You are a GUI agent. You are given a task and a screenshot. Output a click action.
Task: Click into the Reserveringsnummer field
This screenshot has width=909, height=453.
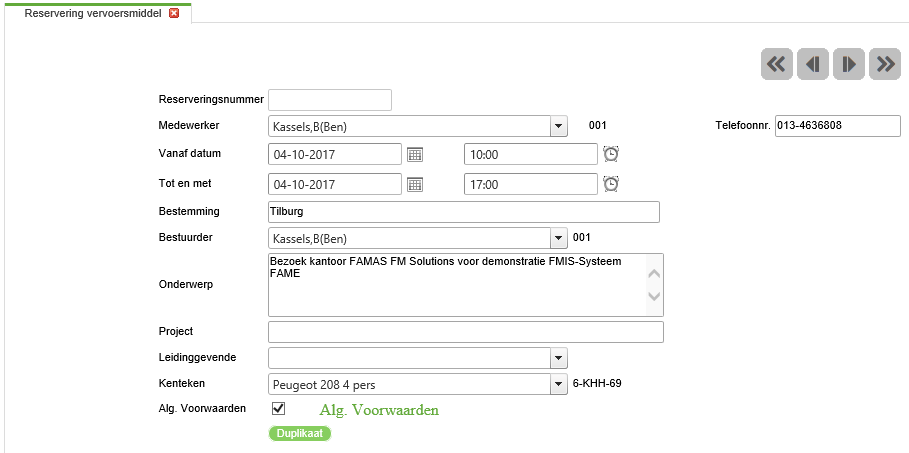[x=330, y=100]
